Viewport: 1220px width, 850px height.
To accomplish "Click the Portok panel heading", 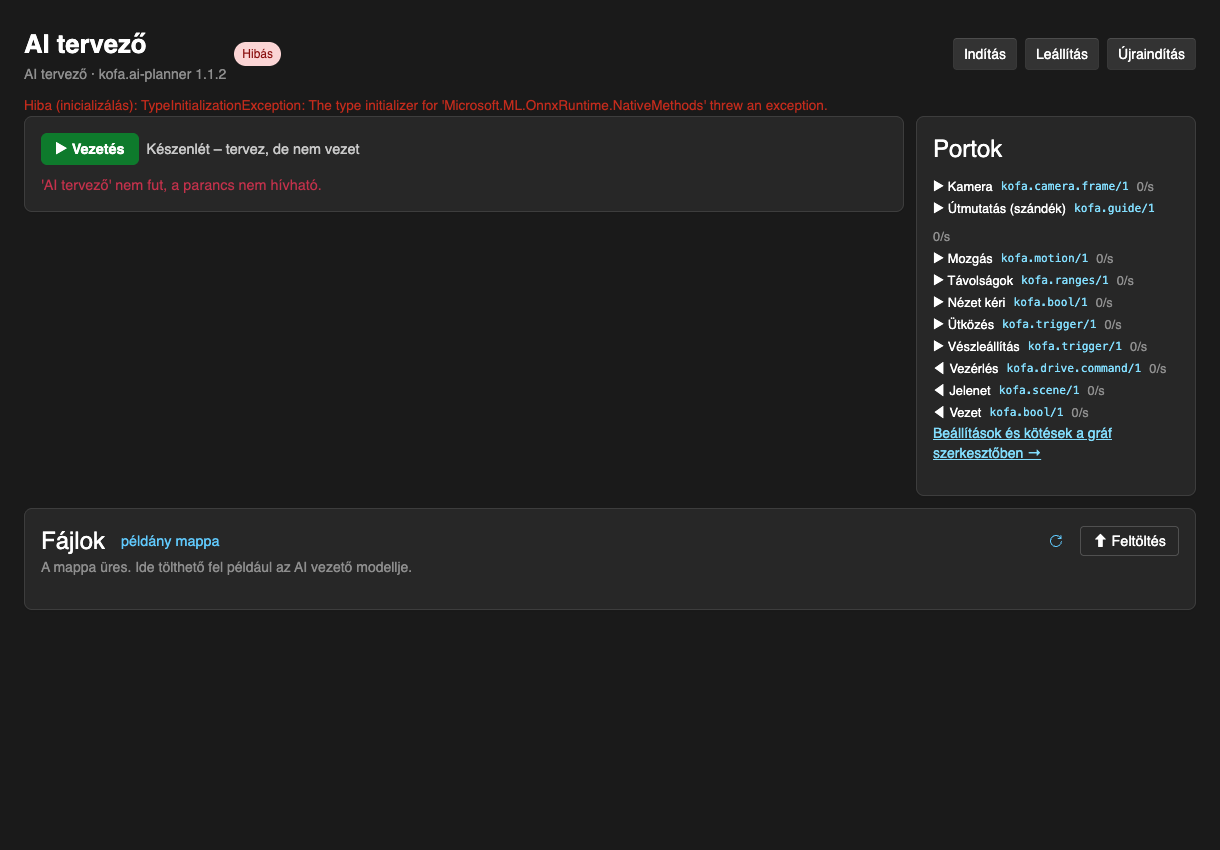I will 968,149.
